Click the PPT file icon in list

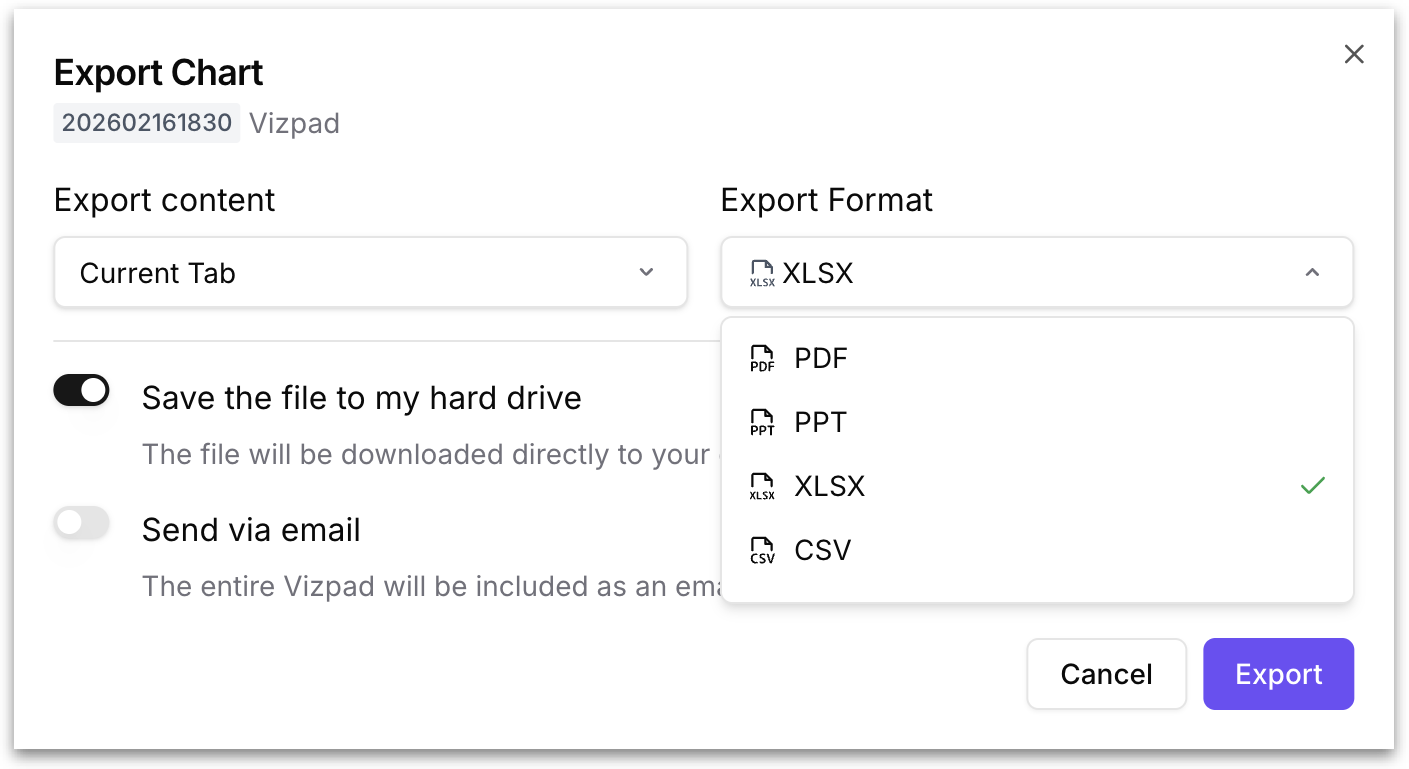coord(762,423)
